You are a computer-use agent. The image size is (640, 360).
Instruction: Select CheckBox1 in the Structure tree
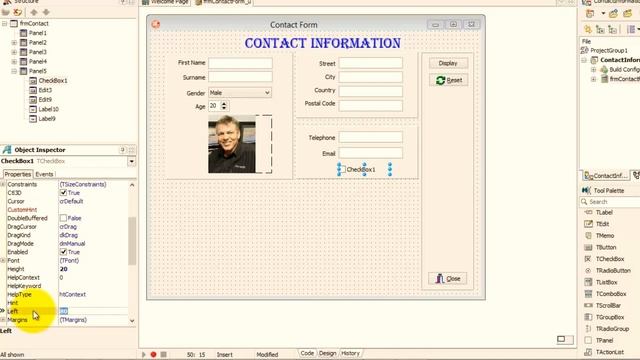pos(53,80)
